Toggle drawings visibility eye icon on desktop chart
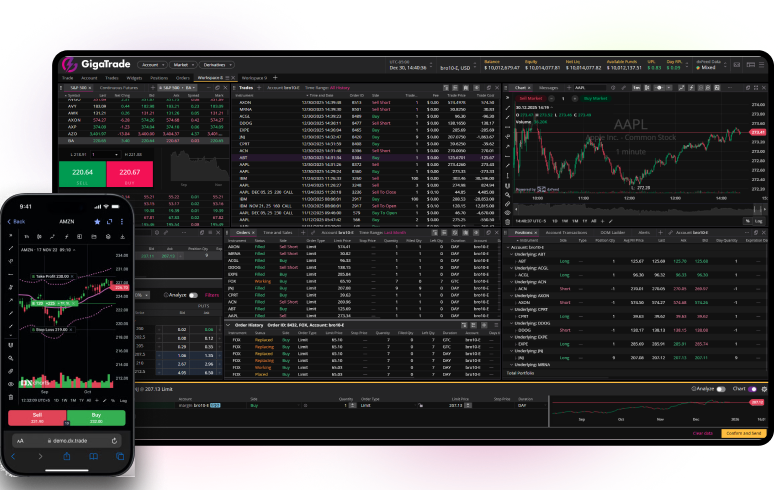The image size is (779, 490). (x=507, y=213)
